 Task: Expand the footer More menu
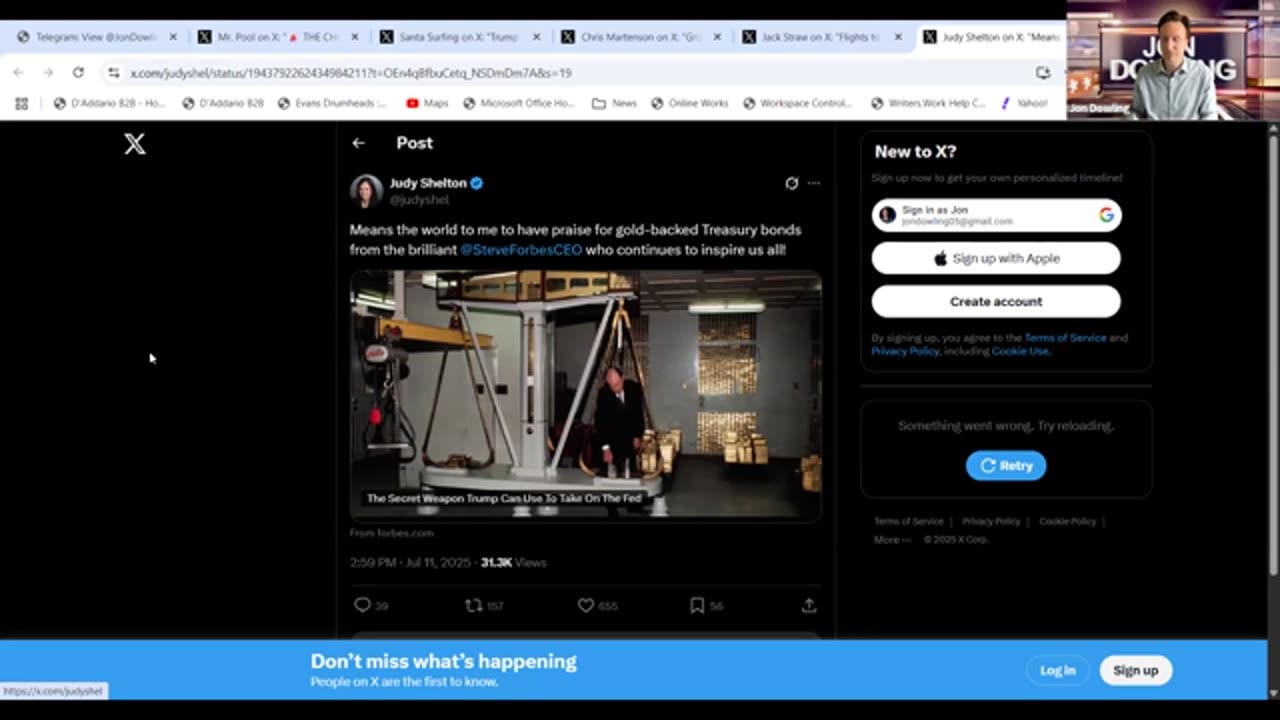coord(892,540)
